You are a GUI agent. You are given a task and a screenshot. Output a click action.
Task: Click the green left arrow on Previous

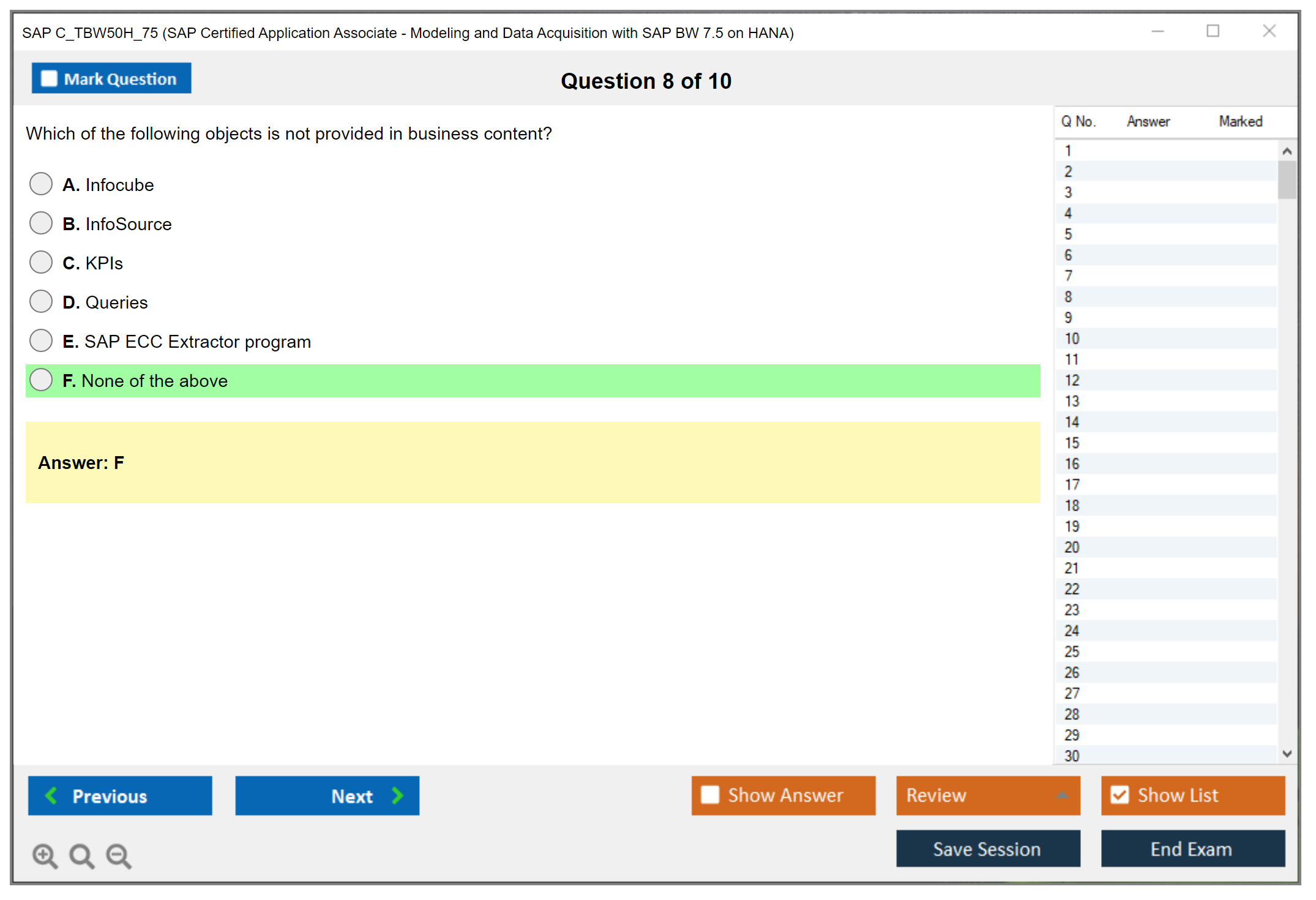[x=52, y=795]
